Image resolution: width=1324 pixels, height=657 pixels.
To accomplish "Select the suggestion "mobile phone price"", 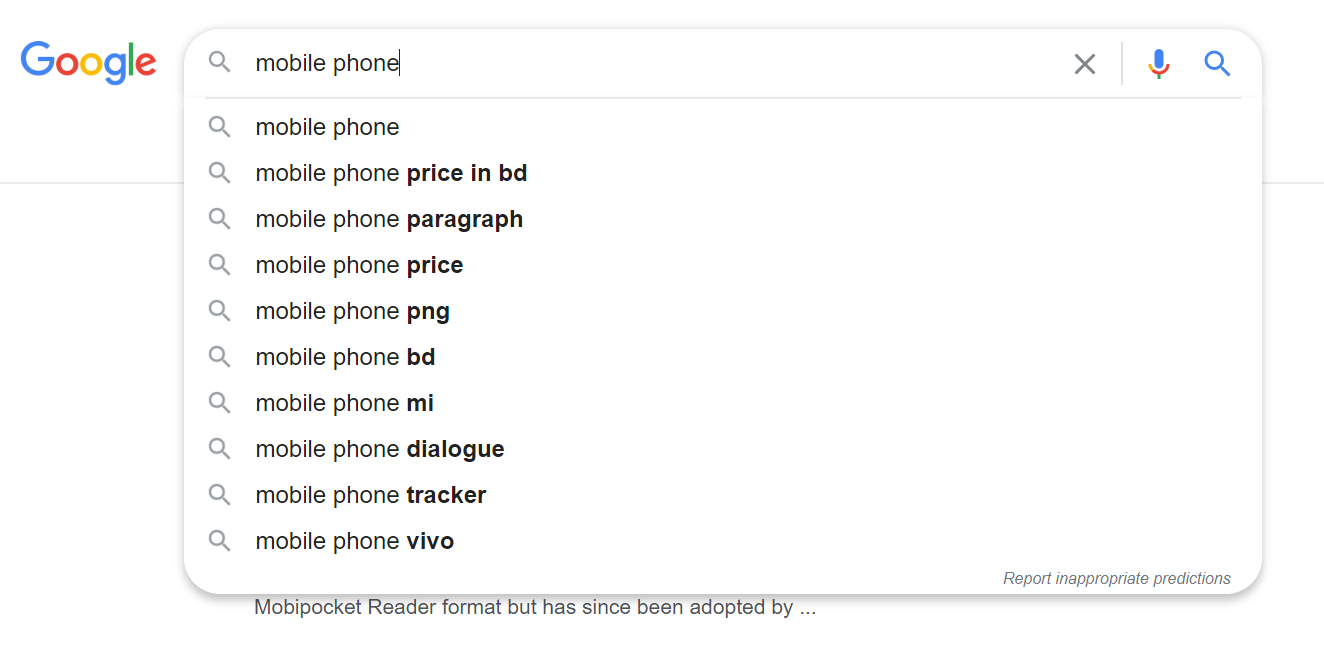I will pos(359,264).
